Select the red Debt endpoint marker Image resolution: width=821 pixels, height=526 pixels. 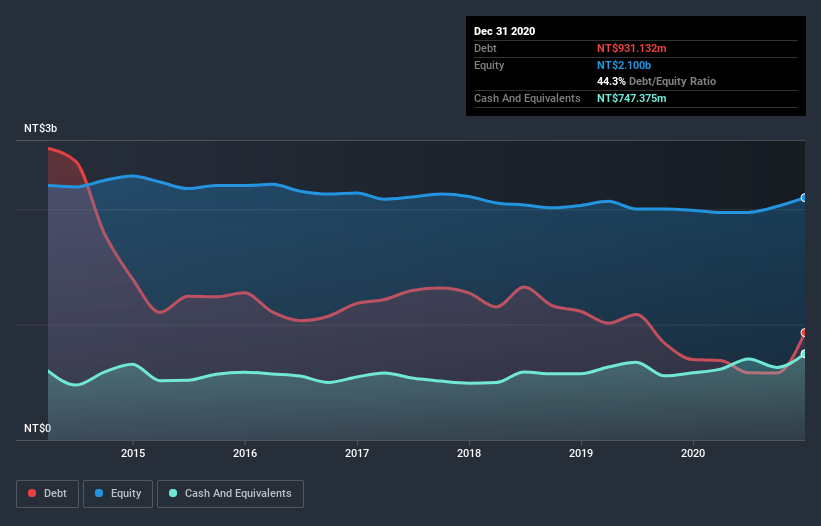804,332
